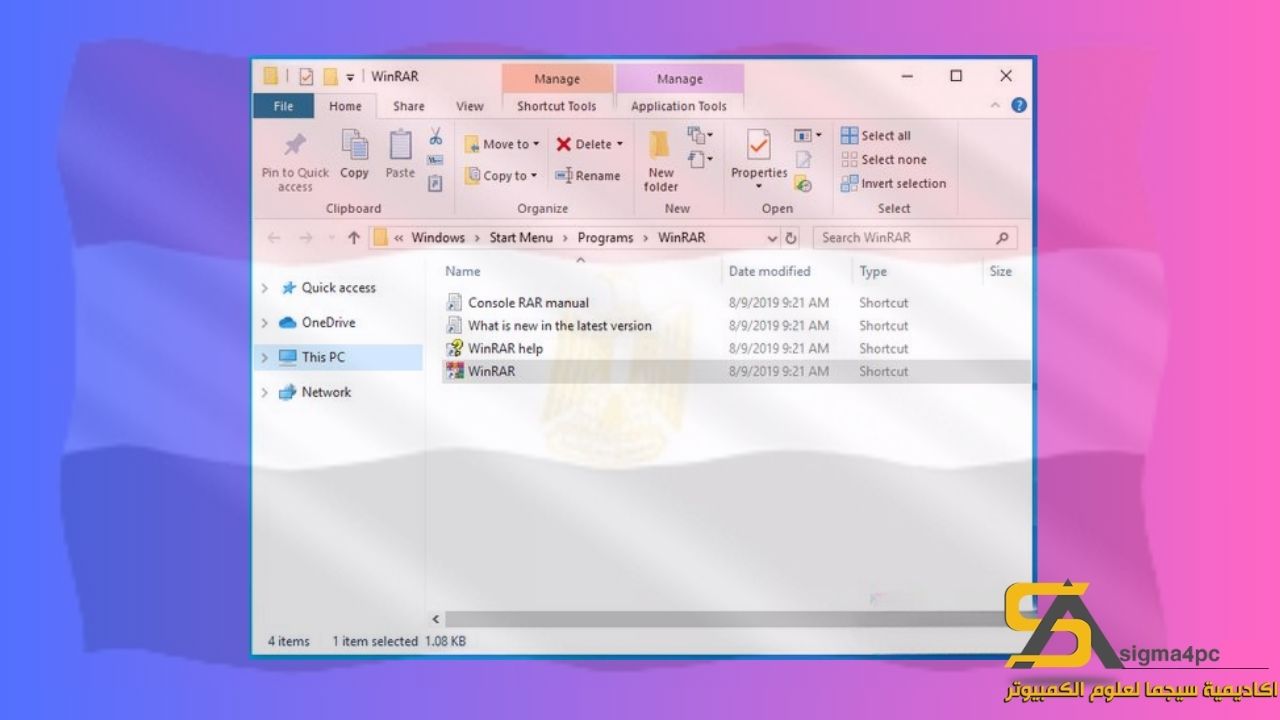The width and height of the screenshot is (1280, 720).
Task: Click the History icon in Open group
Action: [803, 184]
